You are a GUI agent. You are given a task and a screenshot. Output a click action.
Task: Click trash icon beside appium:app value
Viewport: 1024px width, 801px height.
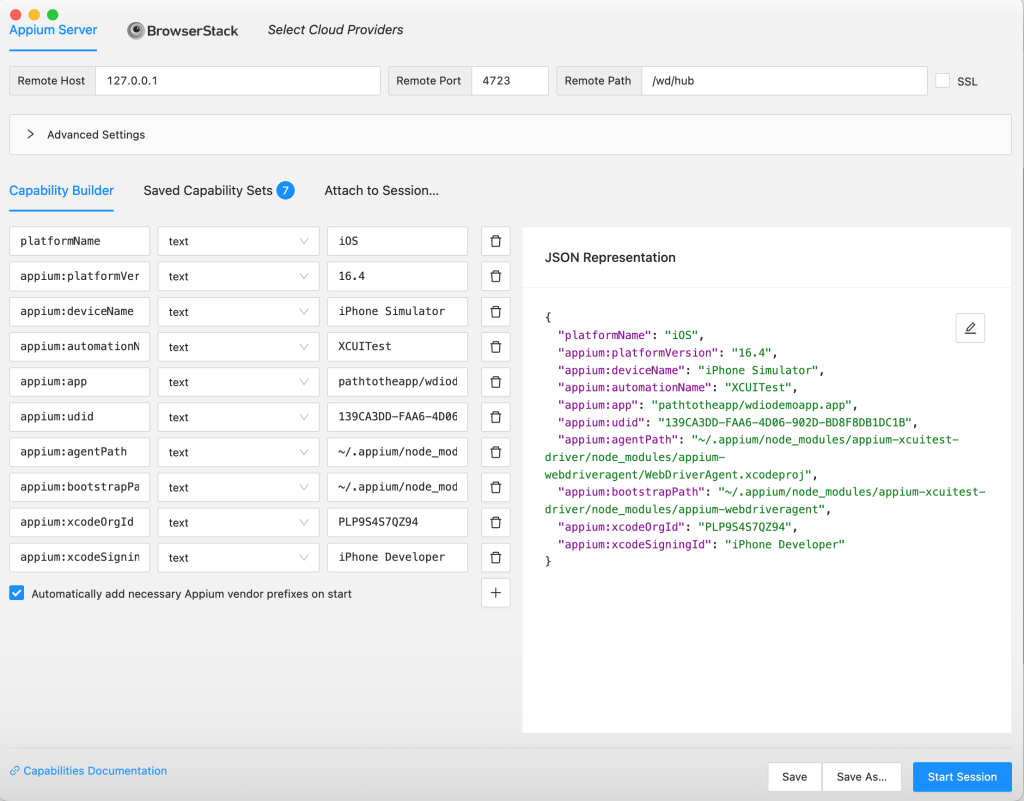click(495, 382)
